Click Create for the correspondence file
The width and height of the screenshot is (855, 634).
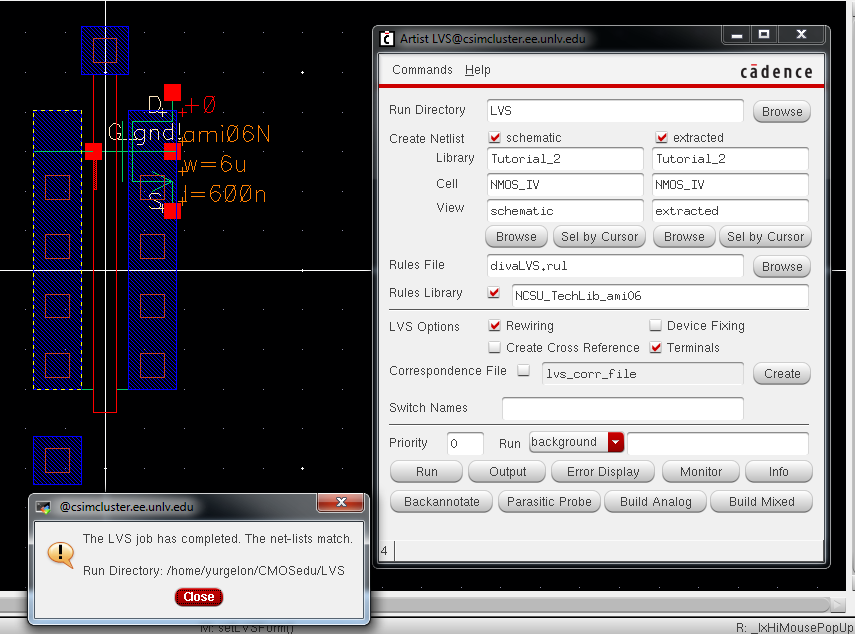[782, 373]
